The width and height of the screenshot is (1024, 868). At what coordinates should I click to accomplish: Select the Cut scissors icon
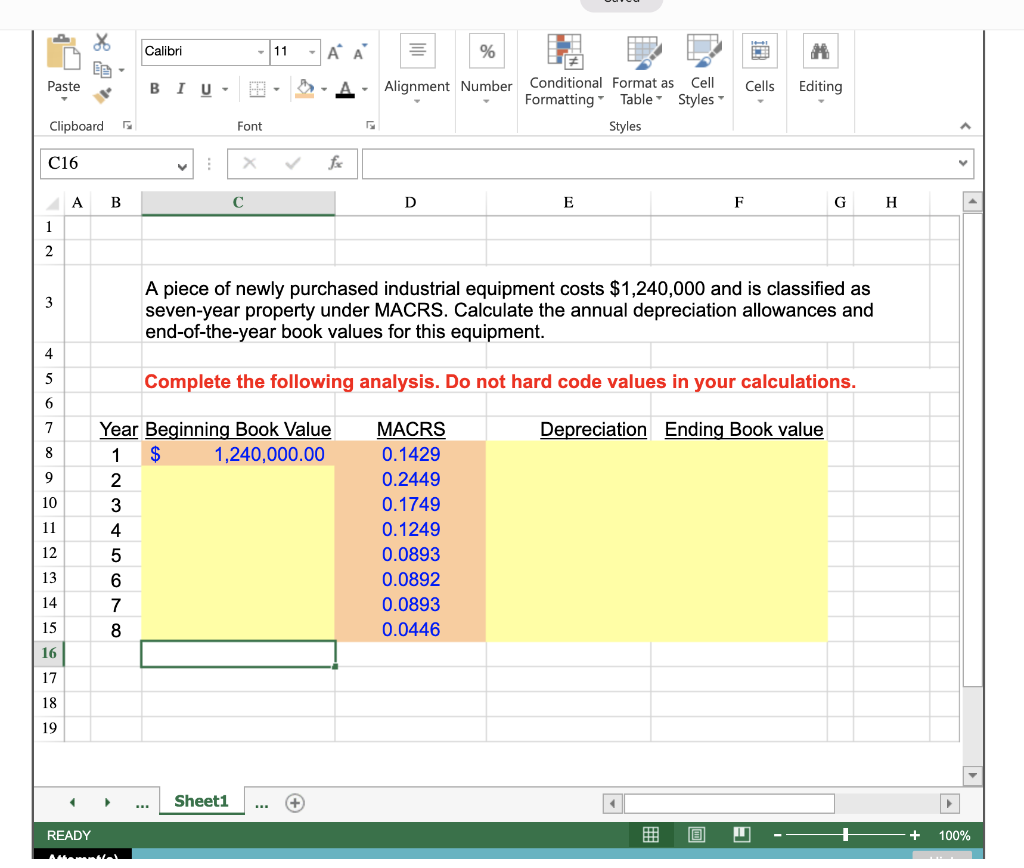pyautogui.click(x=101, y=42)
